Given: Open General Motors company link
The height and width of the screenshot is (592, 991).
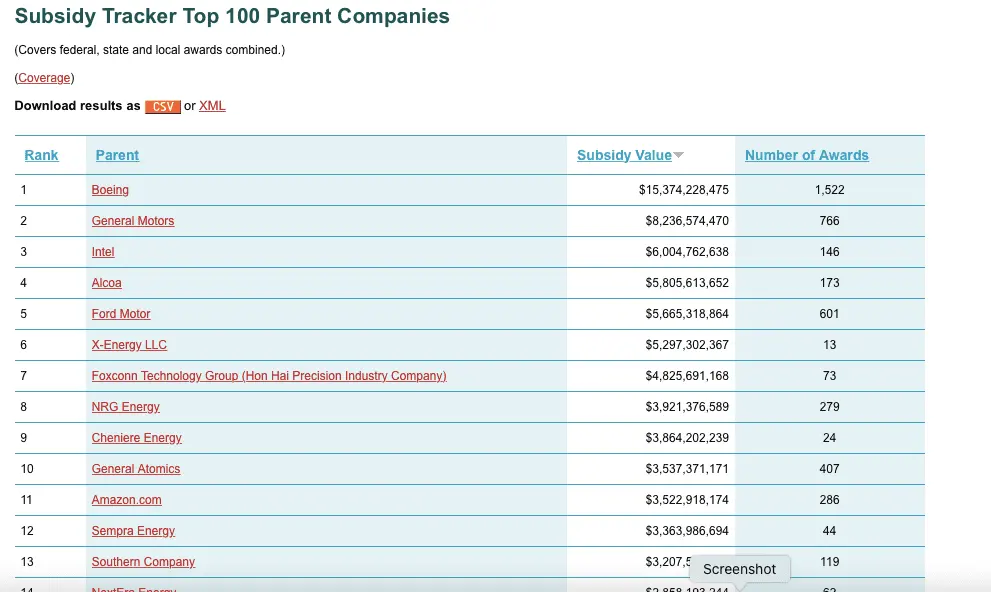Looking at the screenshot, I should [133, 221].
